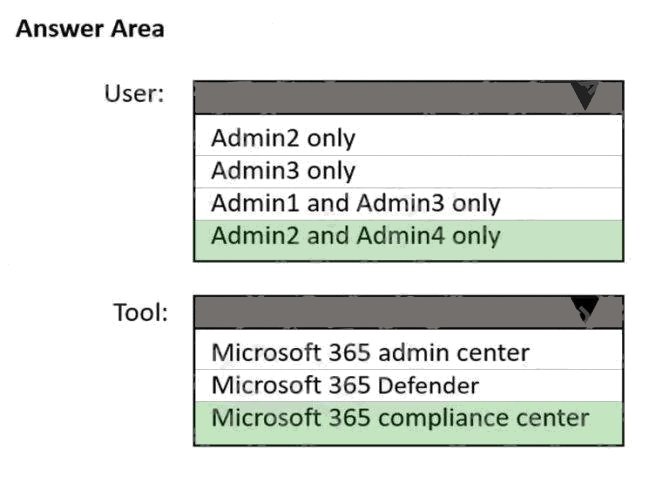Click the gray User combo box bar
Image resolution: width=656 pixels, height=477 pixels.
point(380,98)
